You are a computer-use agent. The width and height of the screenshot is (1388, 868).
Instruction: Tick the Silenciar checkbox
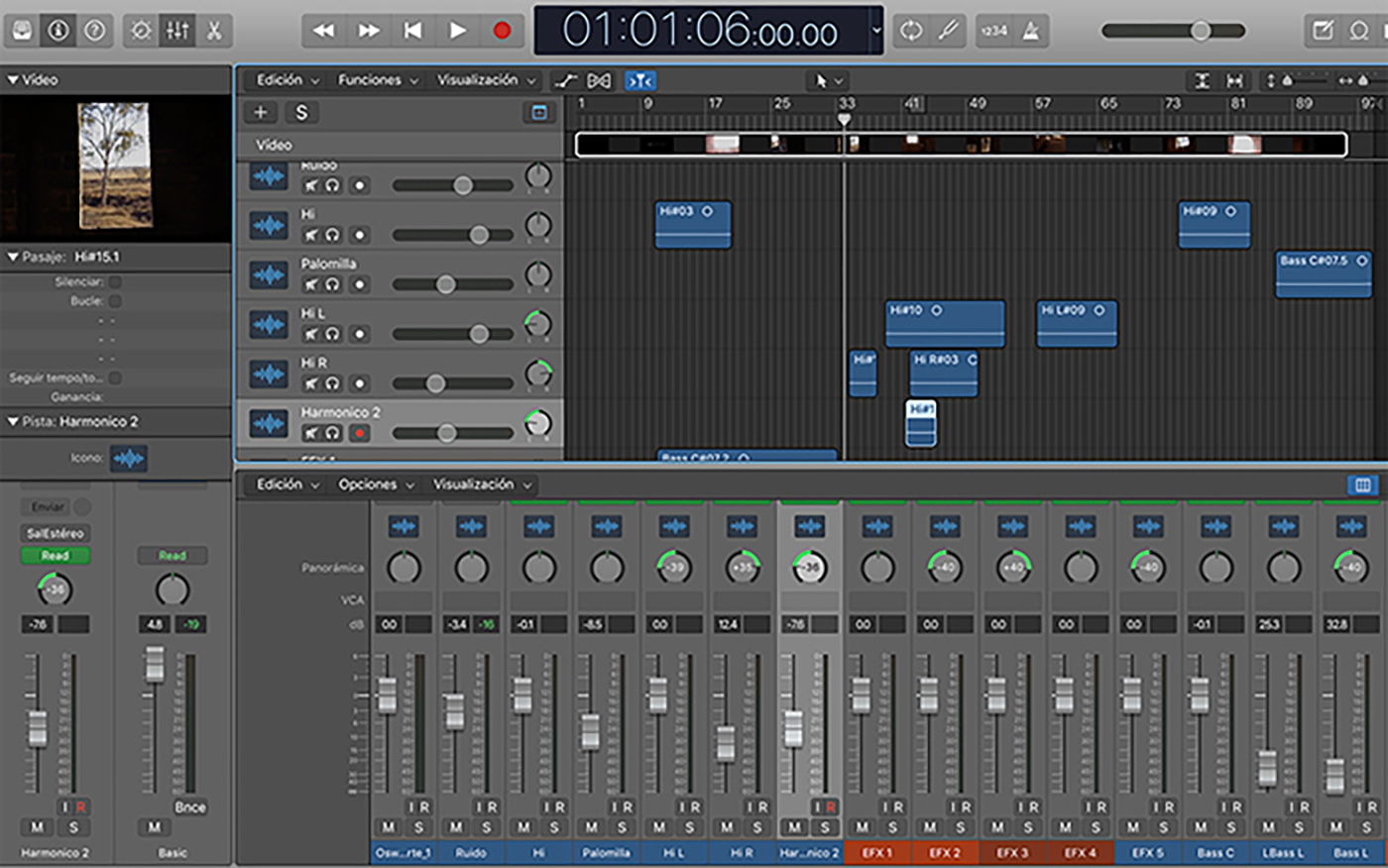(115, 282)
